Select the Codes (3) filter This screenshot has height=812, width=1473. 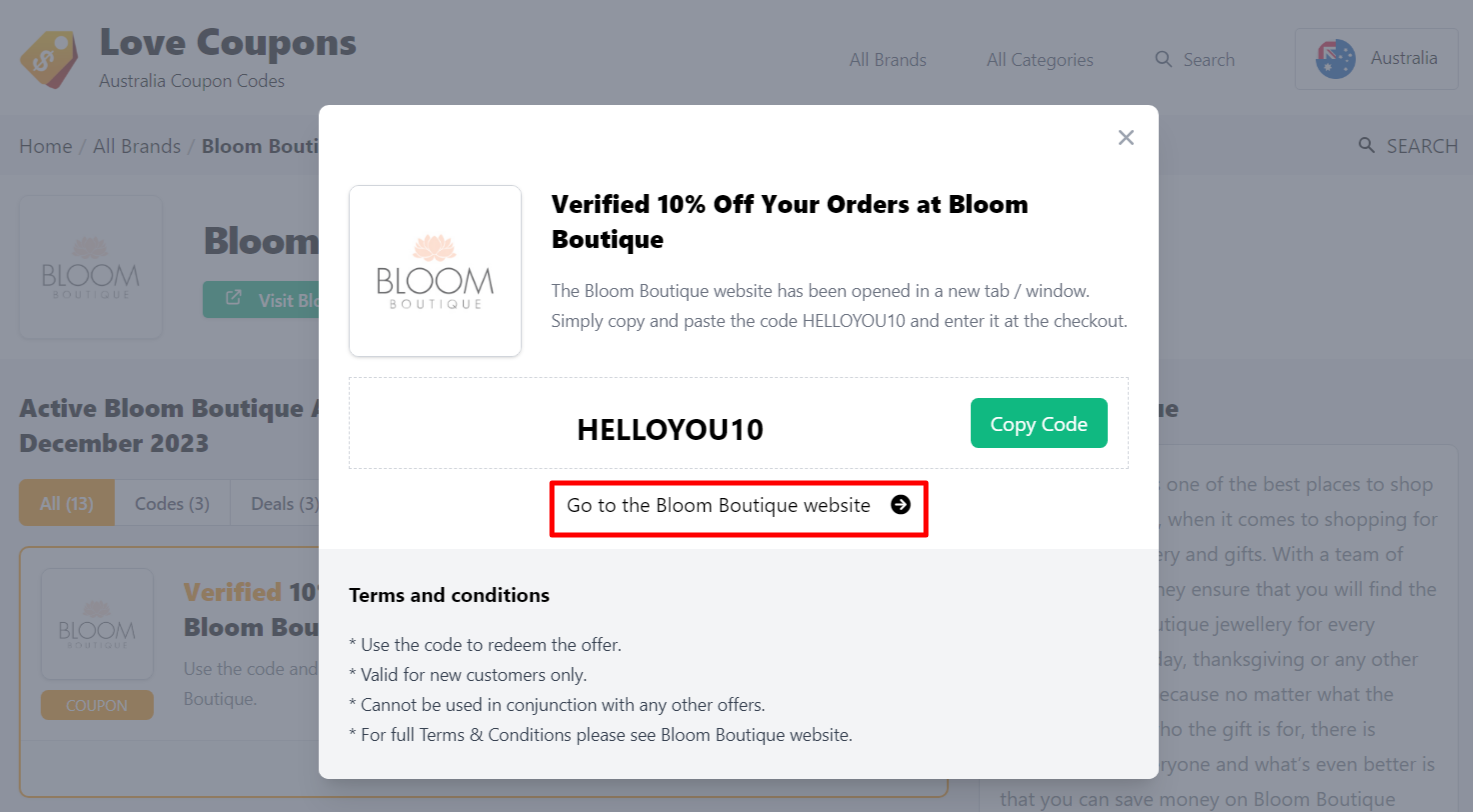click(172, 503)
